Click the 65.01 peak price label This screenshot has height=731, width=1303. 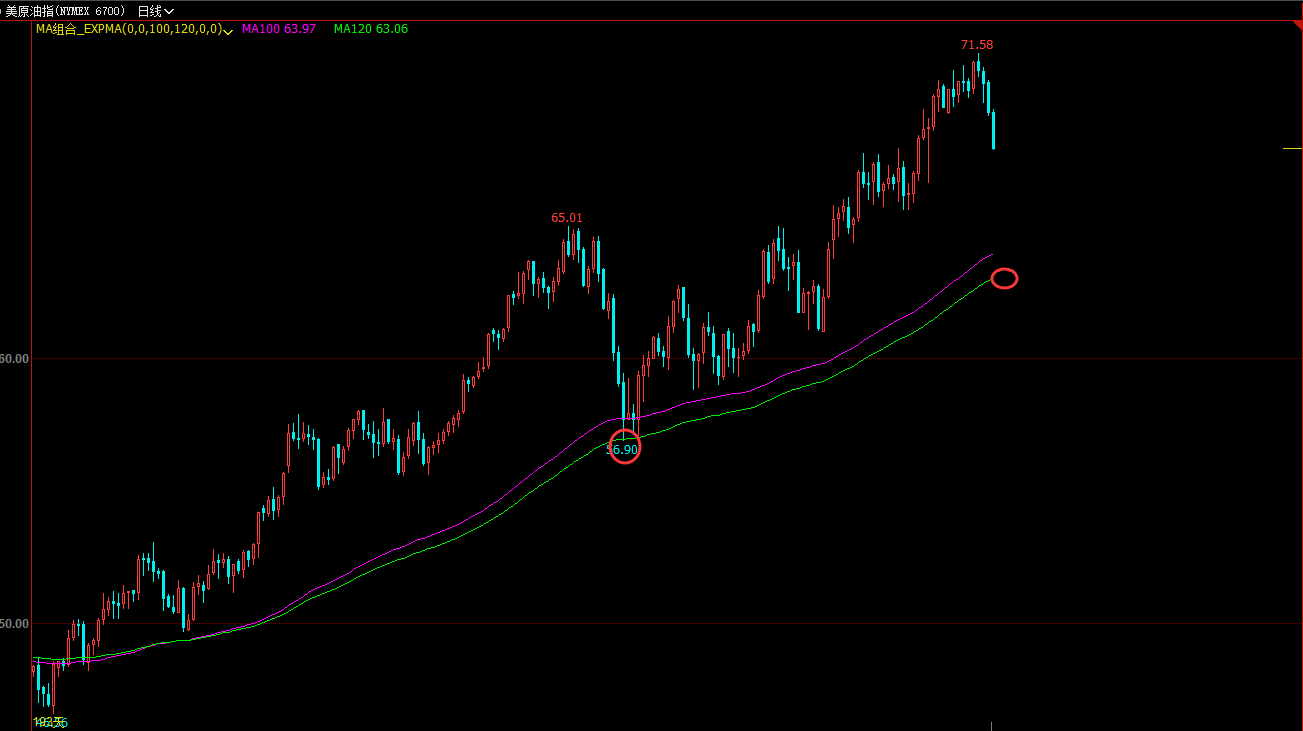coord(566,217)
